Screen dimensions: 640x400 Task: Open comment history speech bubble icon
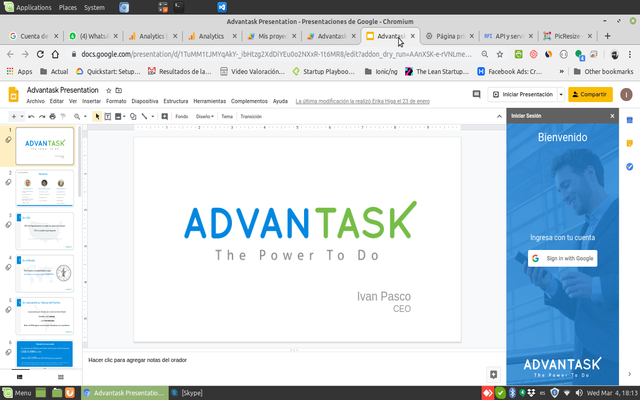pyautogui.click(x=476, y=94)
